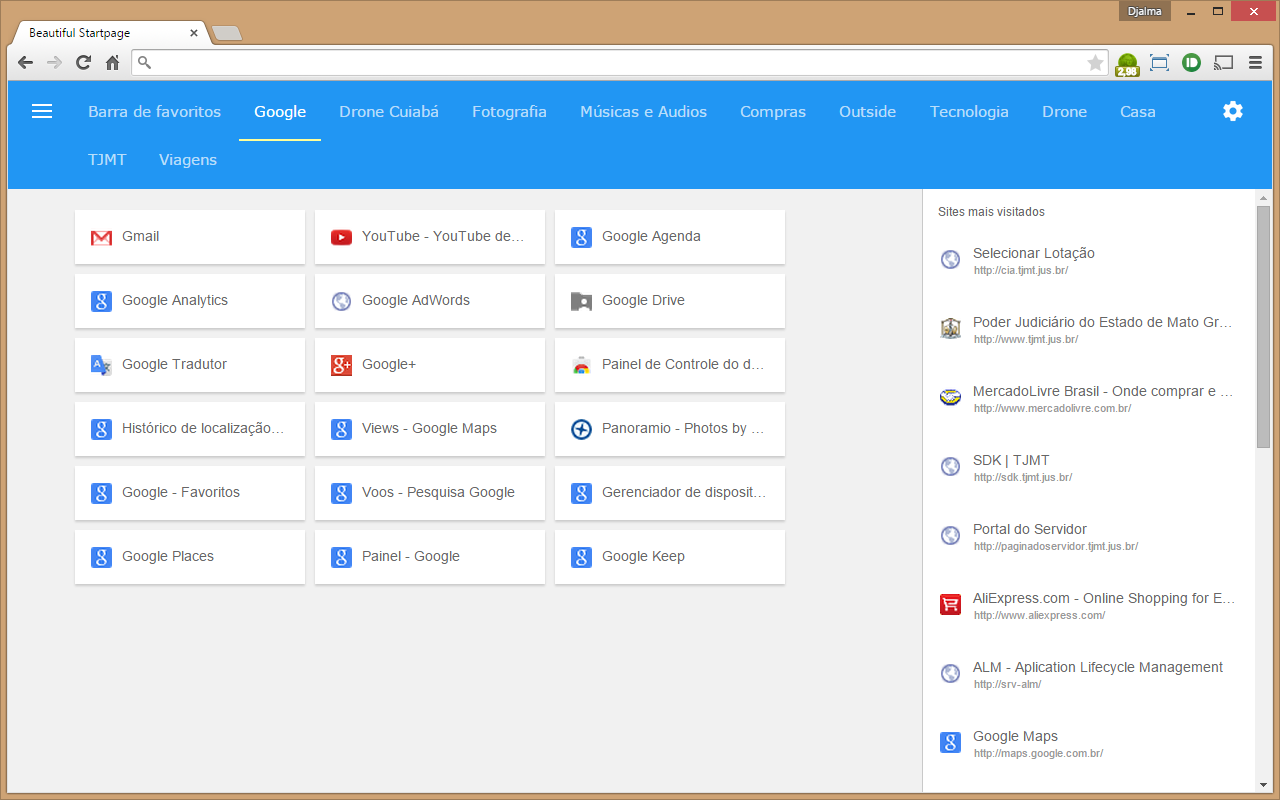Image resolution: width=1280 pixels, height=800 pixels.
Task: Click the sidebar vertical scrollbar thumb
Action: tap(1263, 326)
